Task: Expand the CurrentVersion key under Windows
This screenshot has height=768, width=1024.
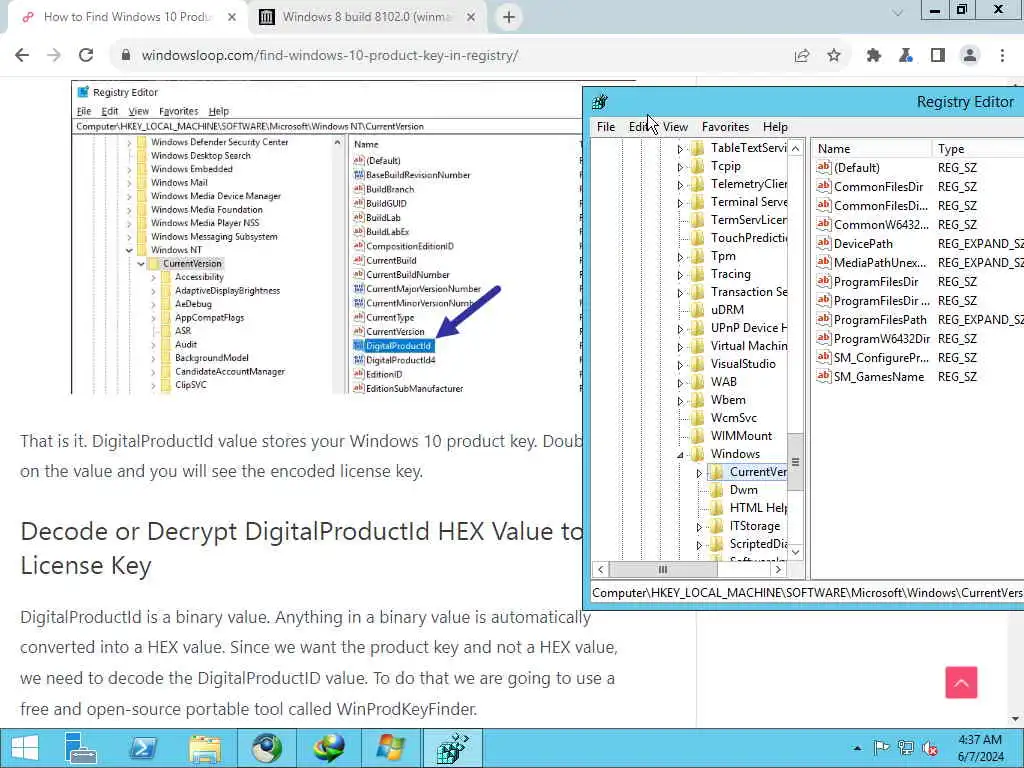Action: [699, 473]
